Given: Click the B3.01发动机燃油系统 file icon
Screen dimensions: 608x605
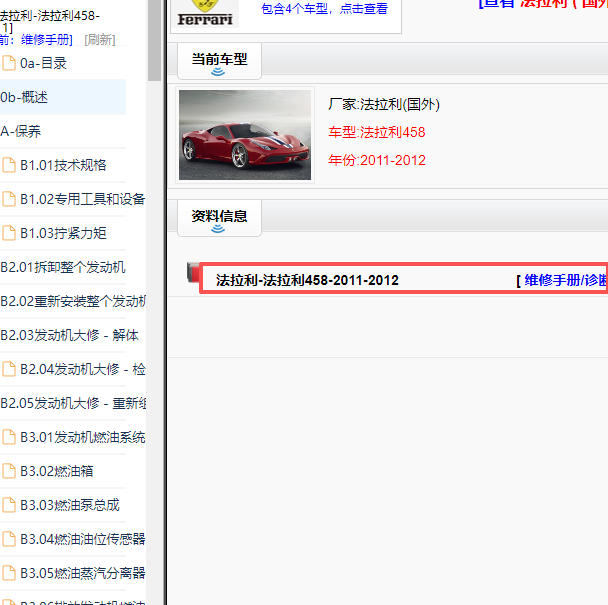Looking at the screenshot, I should [9, 437].
